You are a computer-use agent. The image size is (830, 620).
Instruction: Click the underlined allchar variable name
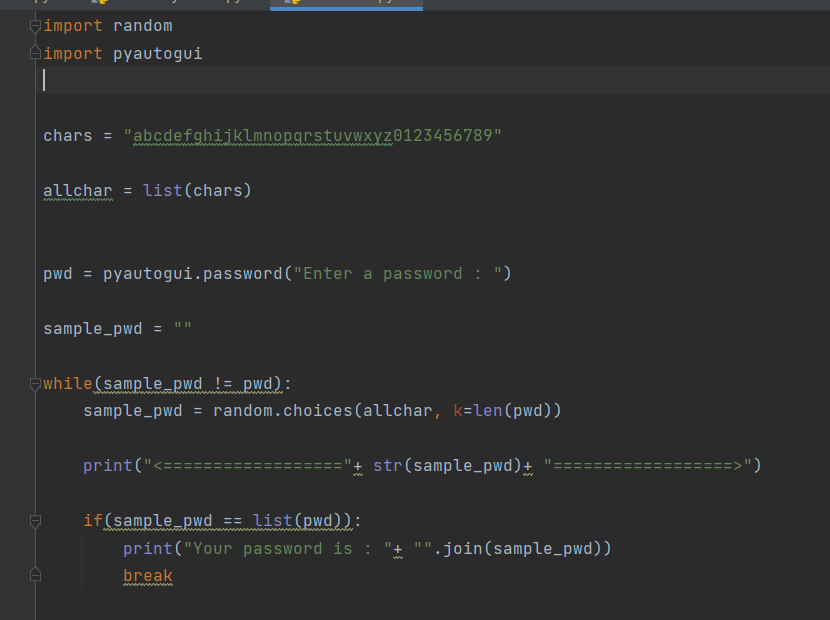[77, 190]
